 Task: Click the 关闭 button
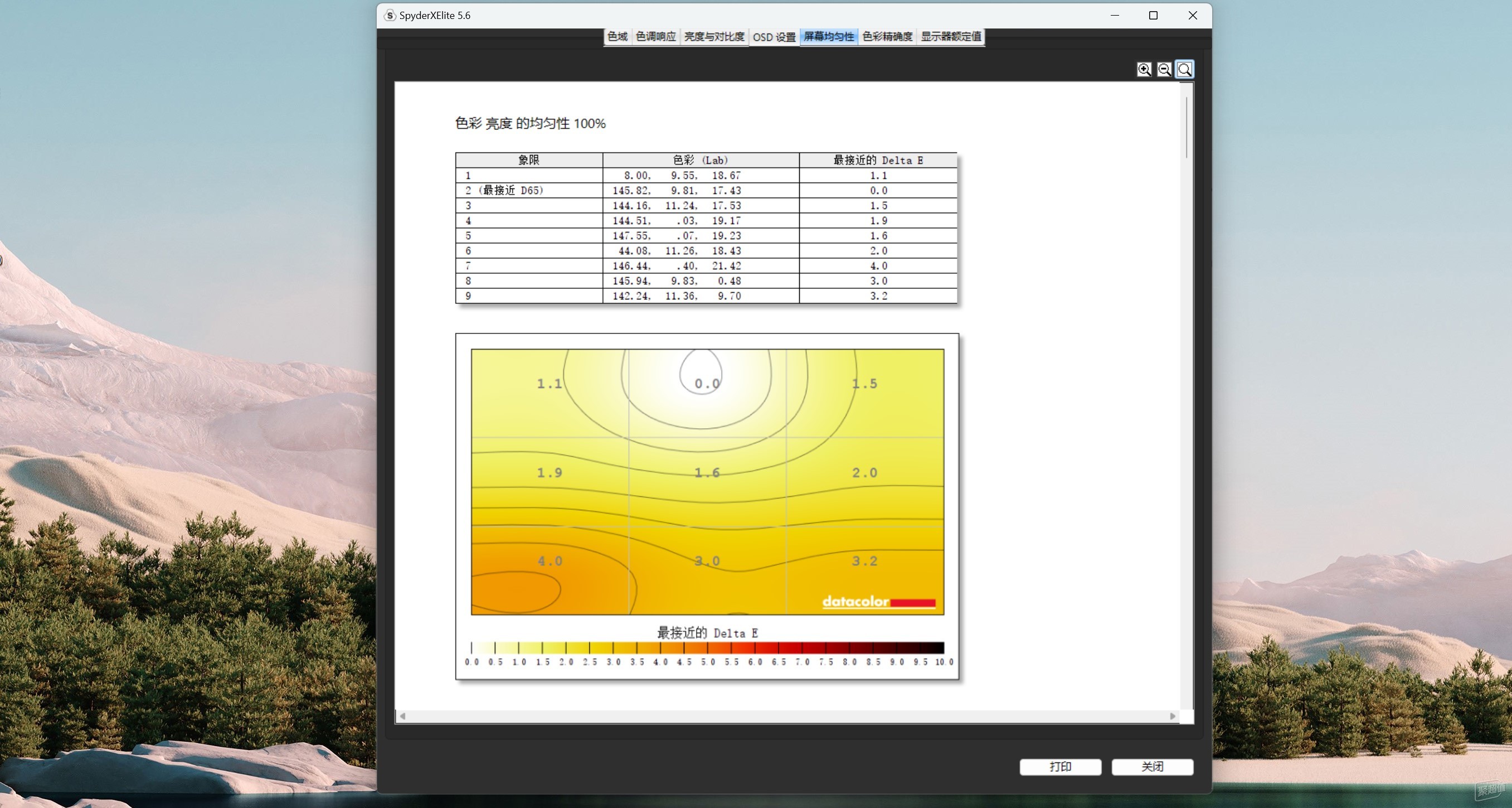[x=1152, y=766]
